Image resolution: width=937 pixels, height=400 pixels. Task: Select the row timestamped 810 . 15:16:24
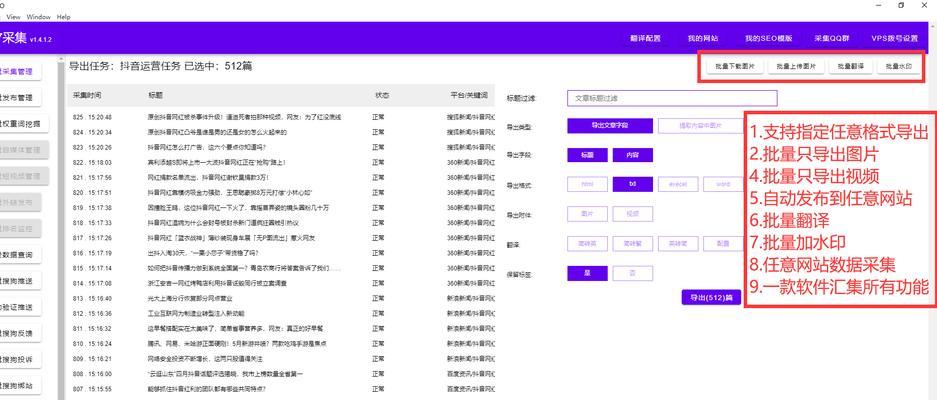281,344
